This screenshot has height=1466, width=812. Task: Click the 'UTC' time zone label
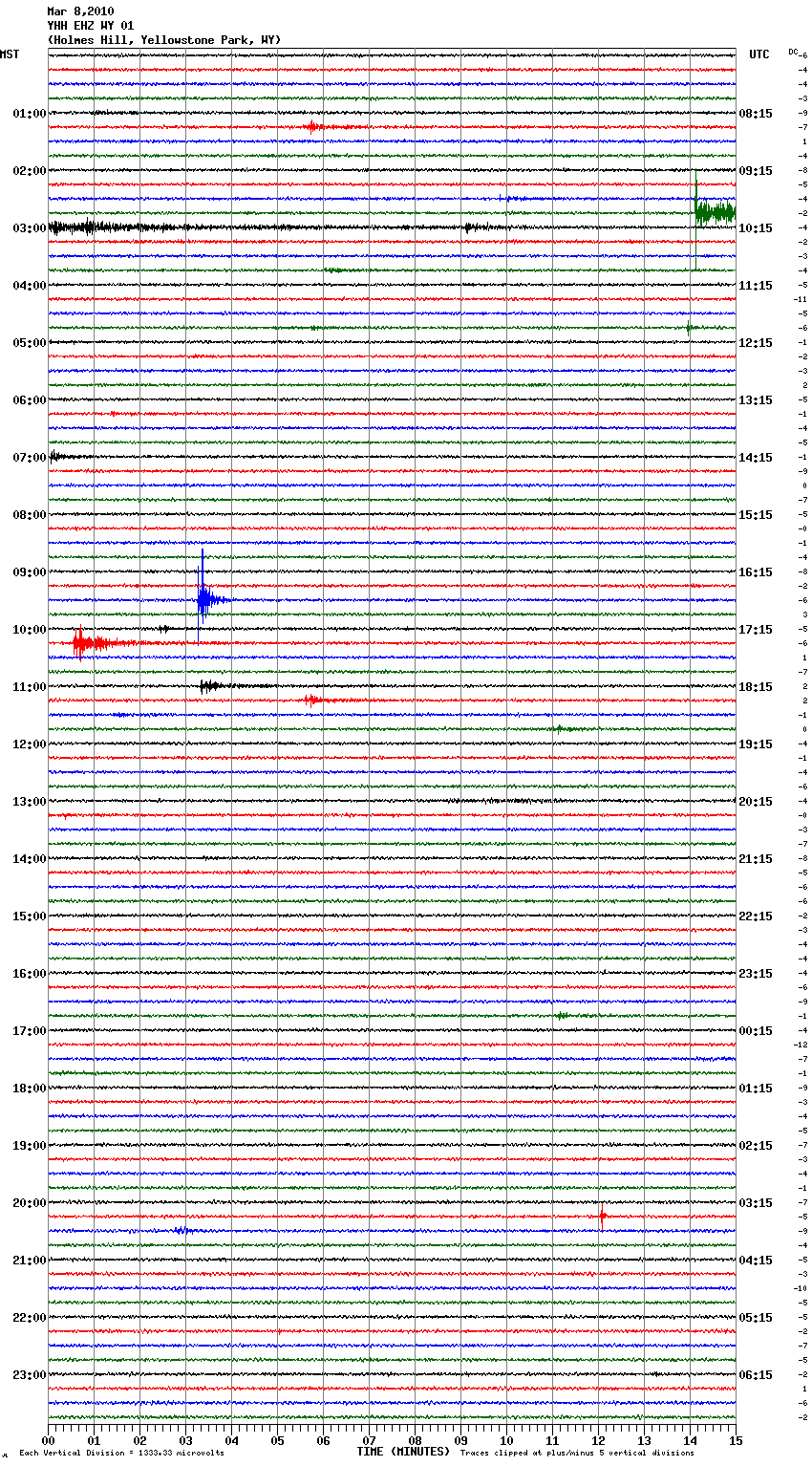(759, 54)
